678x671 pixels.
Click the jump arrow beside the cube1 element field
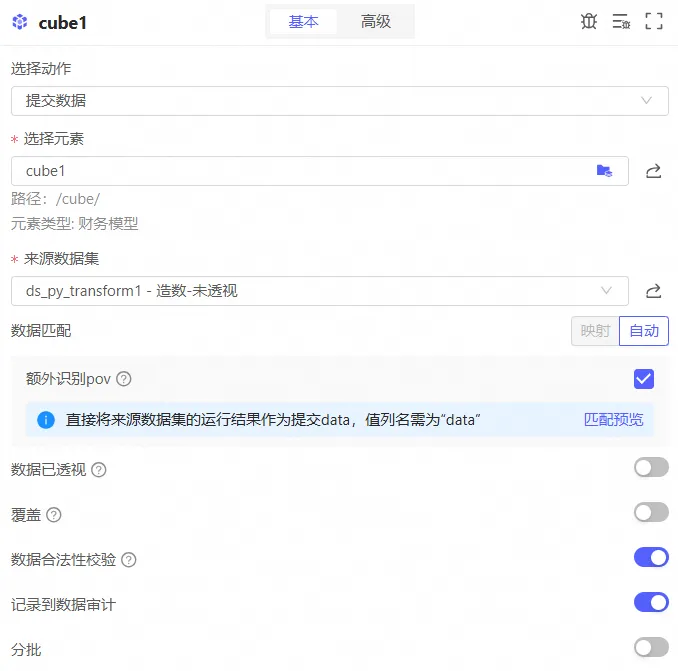tap(653, 171)
